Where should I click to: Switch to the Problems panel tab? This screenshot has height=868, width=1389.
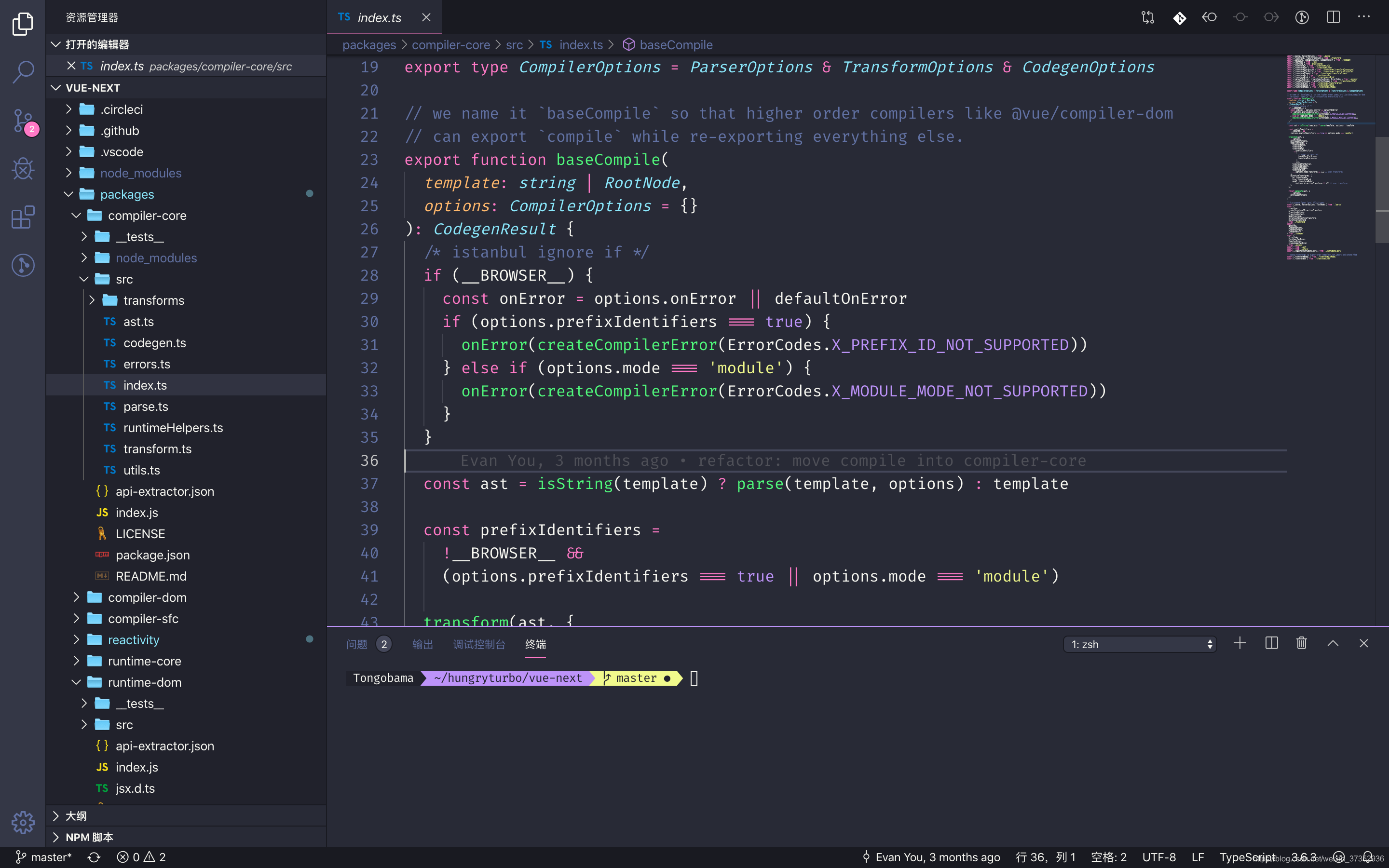368,644
